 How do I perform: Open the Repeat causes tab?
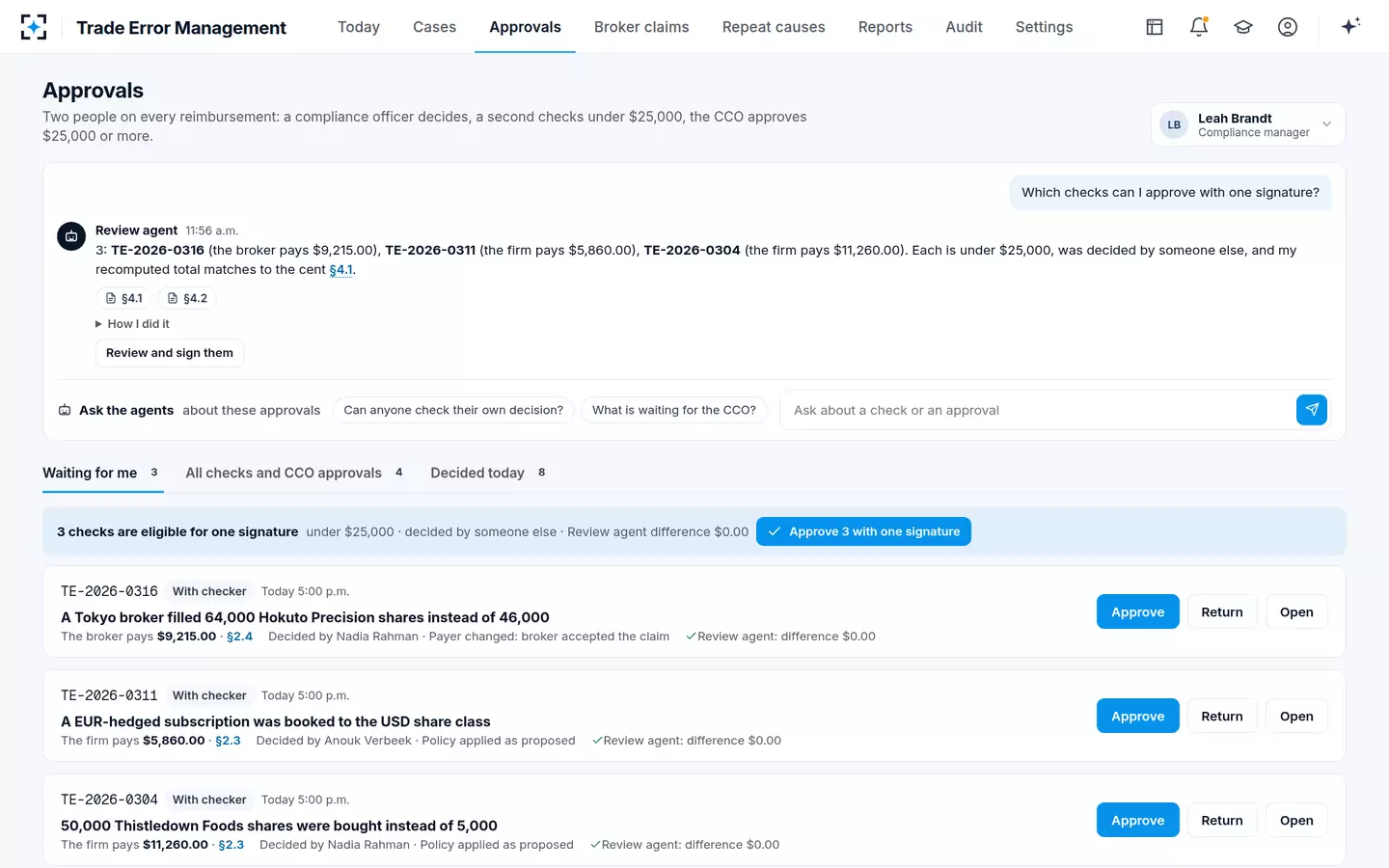(774, 27)
